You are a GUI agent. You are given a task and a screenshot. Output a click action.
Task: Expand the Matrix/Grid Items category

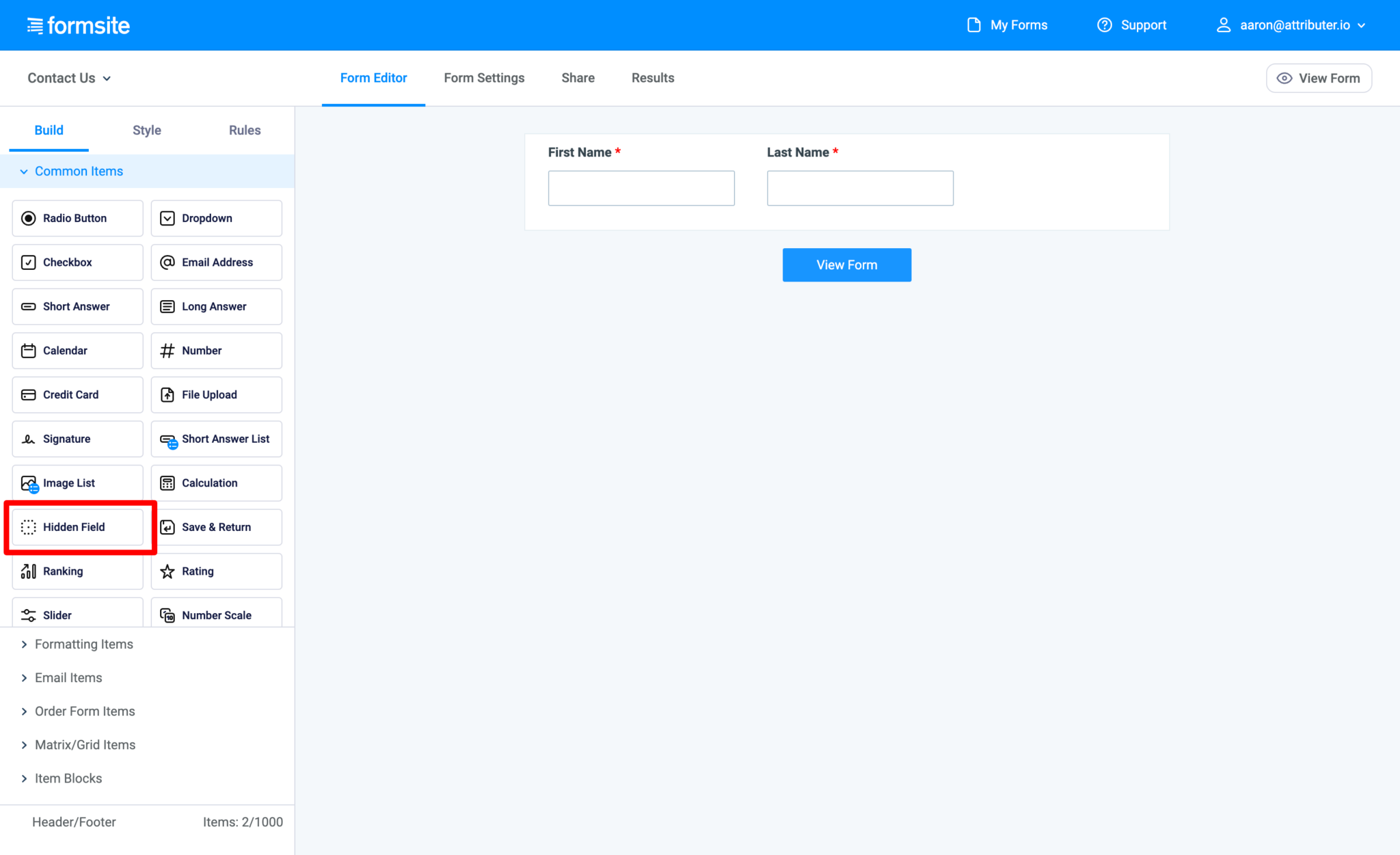85,744
